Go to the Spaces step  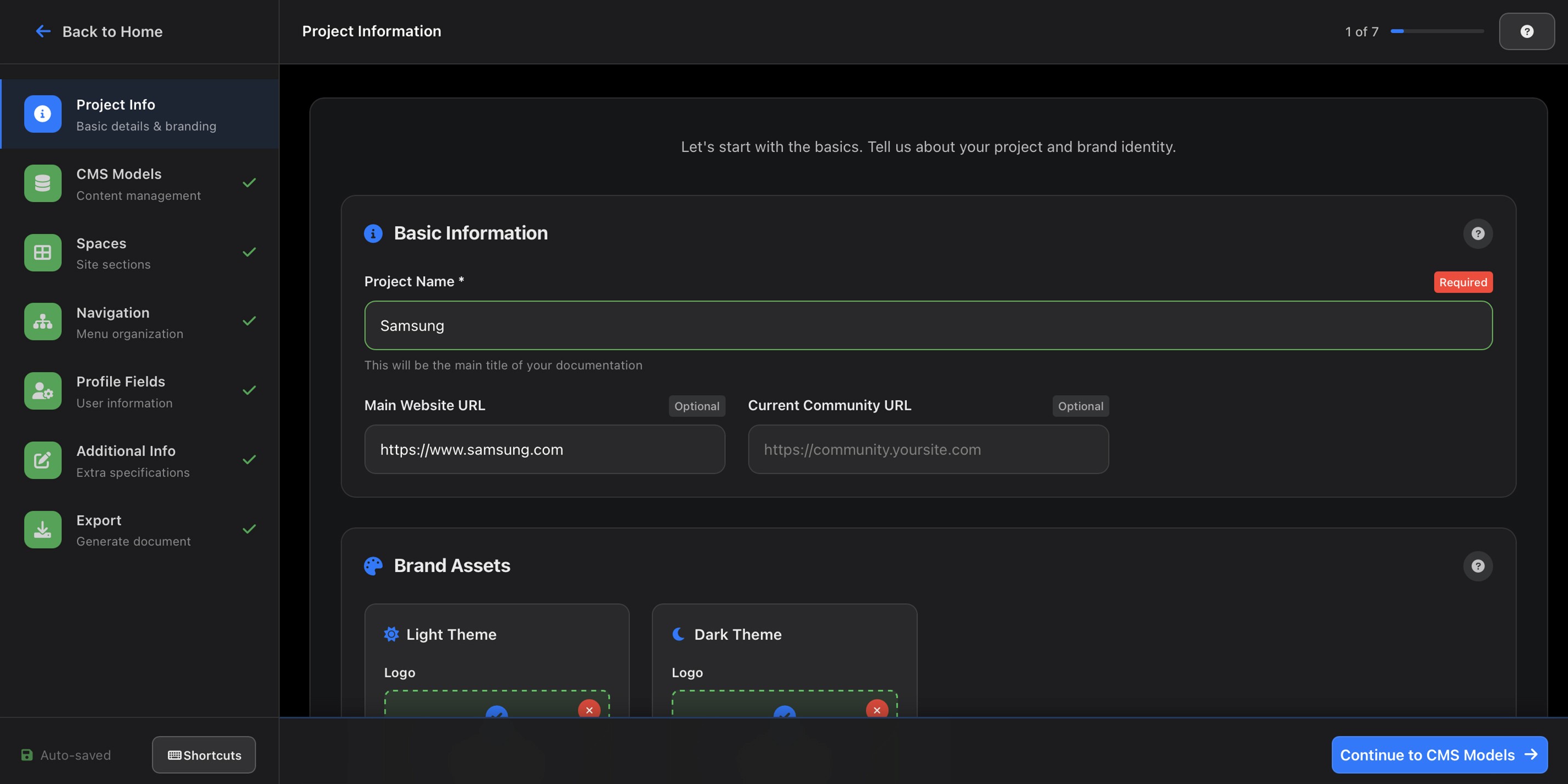click(x=140, y=253)
